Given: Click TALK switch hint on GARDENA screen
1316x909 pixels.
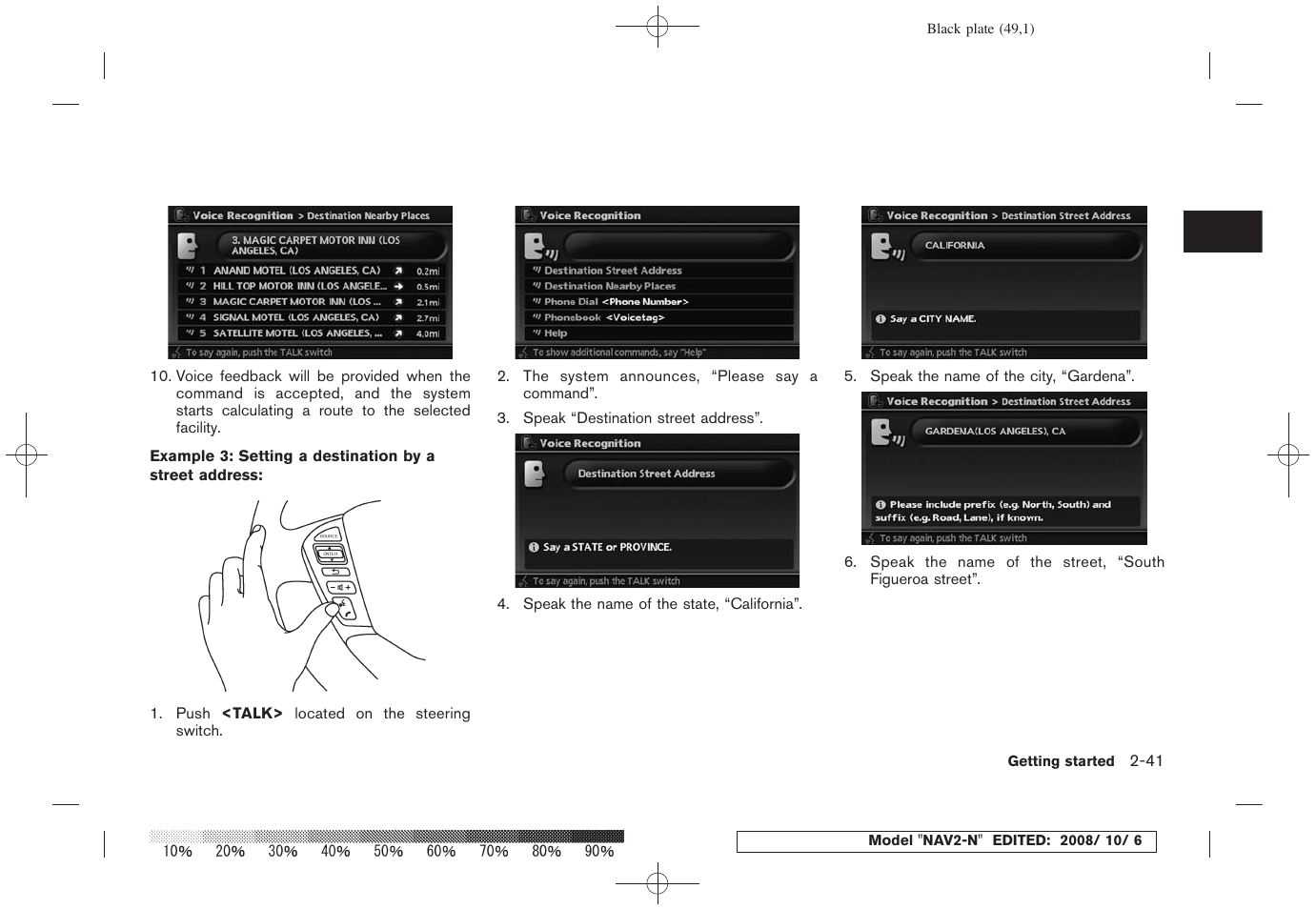Looking at the screenshot, I should (x=953, y=538).
